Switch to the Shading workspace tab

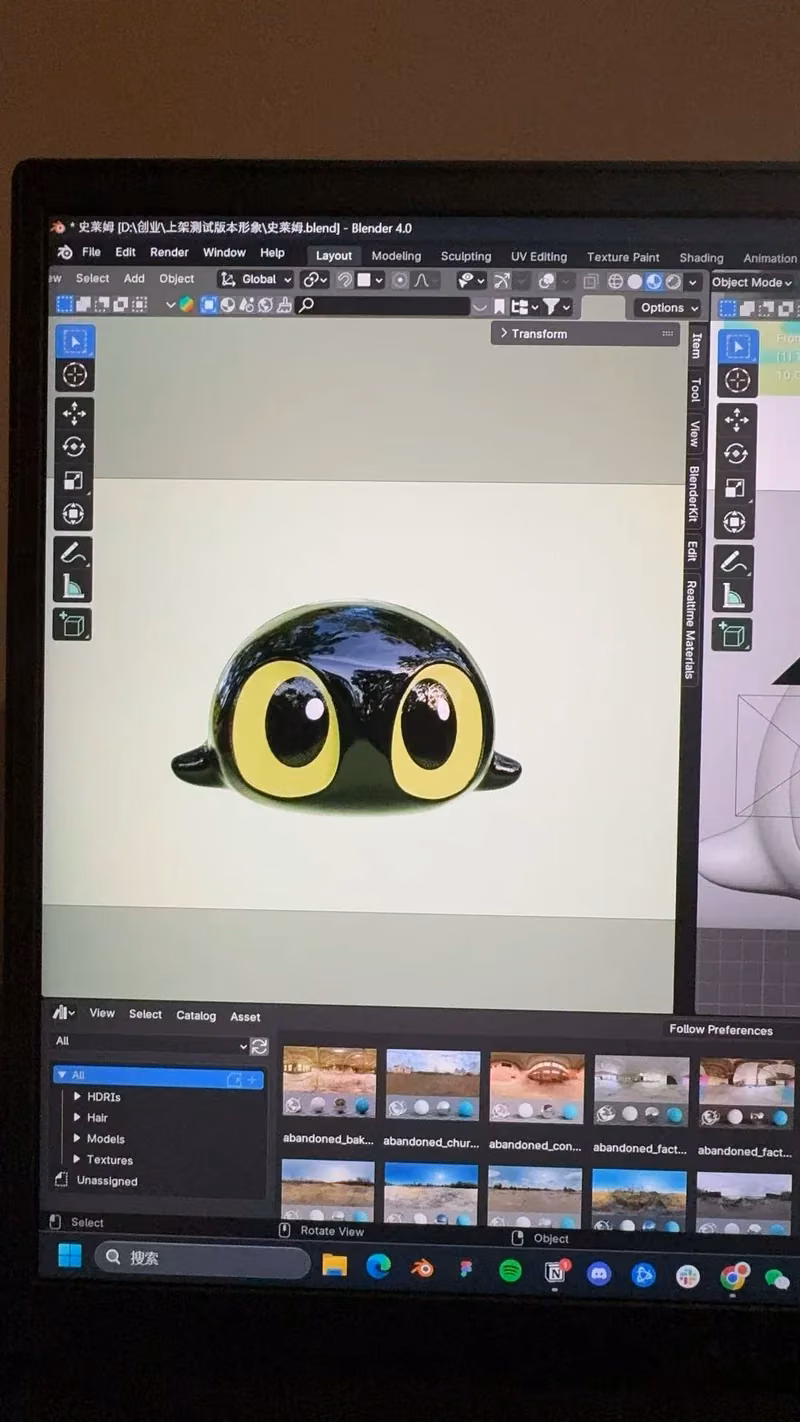(701, 258)
